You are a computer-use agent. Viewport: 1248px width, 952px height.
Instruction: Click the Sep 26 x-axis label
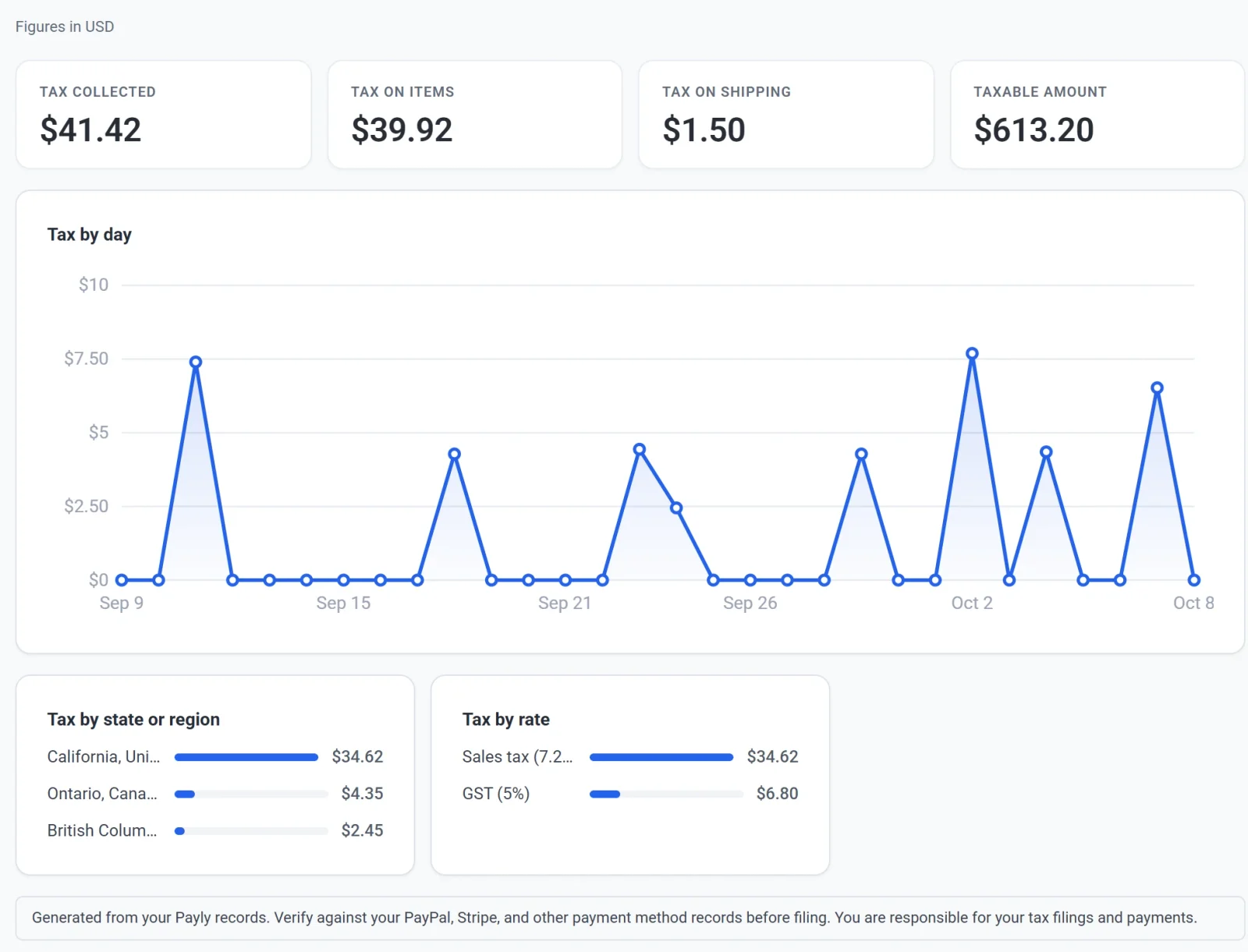coord(750,603)
